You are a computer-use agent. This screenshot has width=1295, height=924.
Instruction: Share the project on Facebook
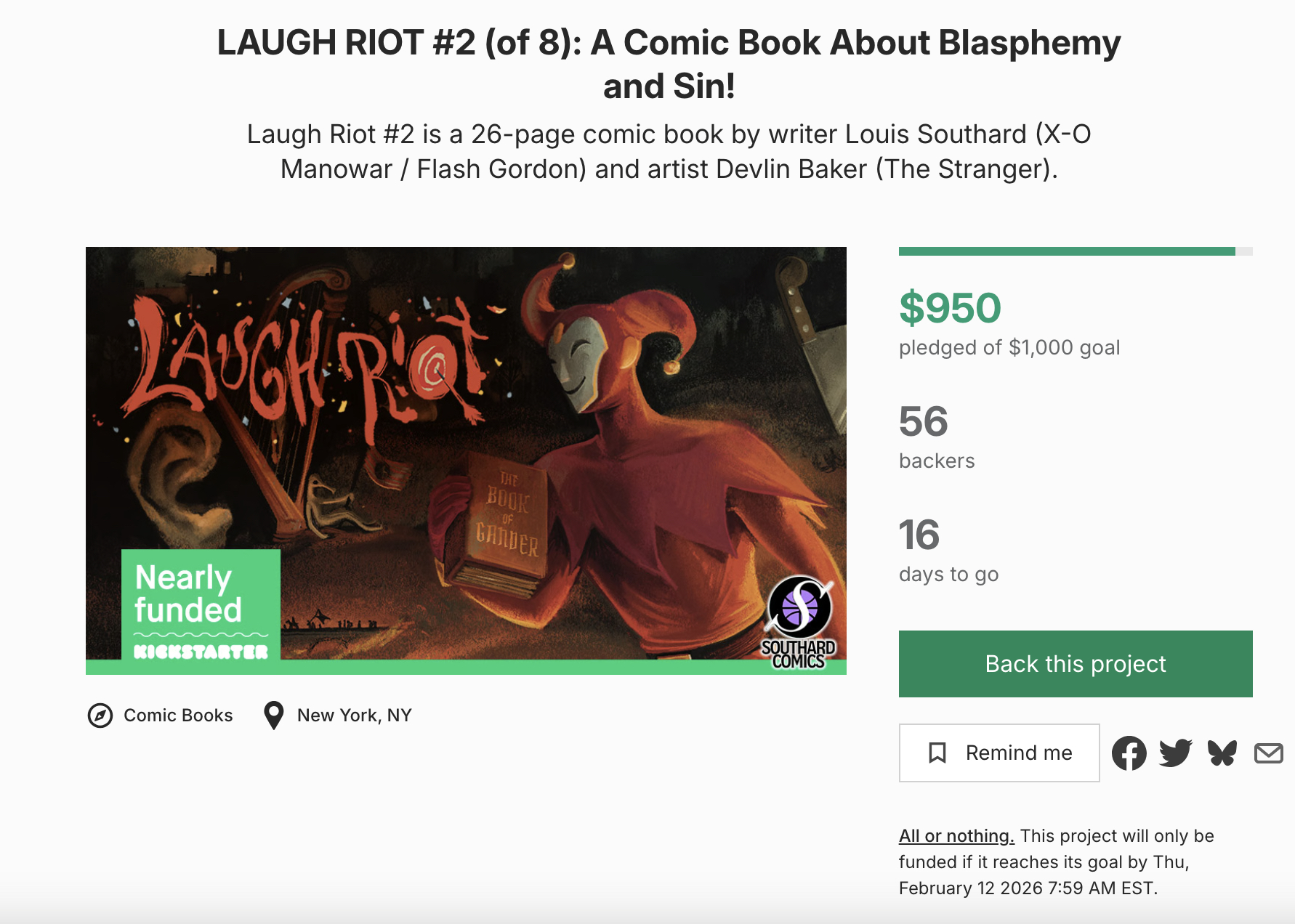pyautogui.click(x=1129, y=753)
